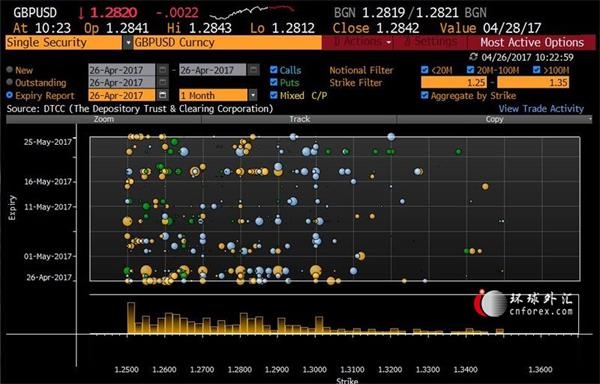
Task: Select the Outstanding radio button
Action: click(x=10, y=82)
